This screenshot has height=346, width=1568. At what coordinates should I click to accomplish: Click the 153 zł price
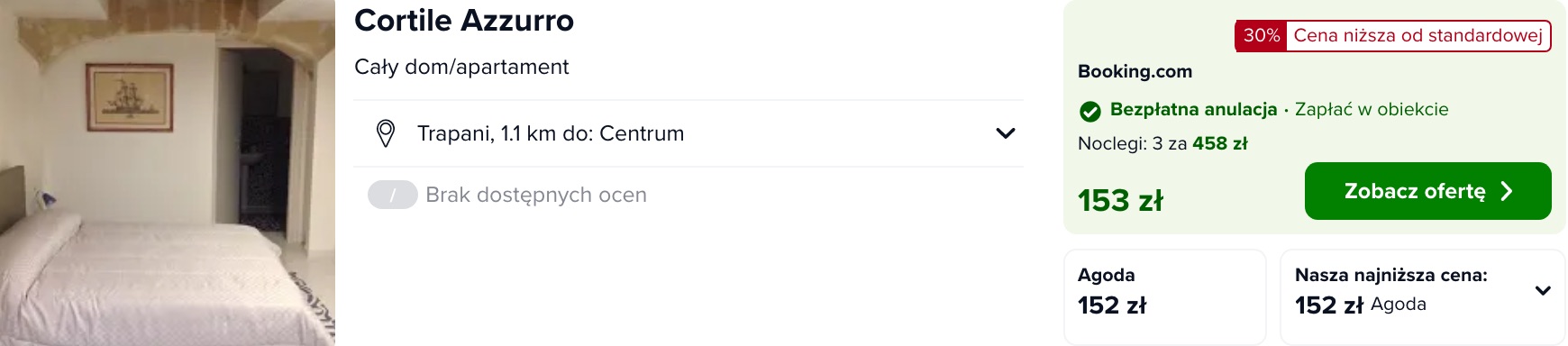(1120, 200)
